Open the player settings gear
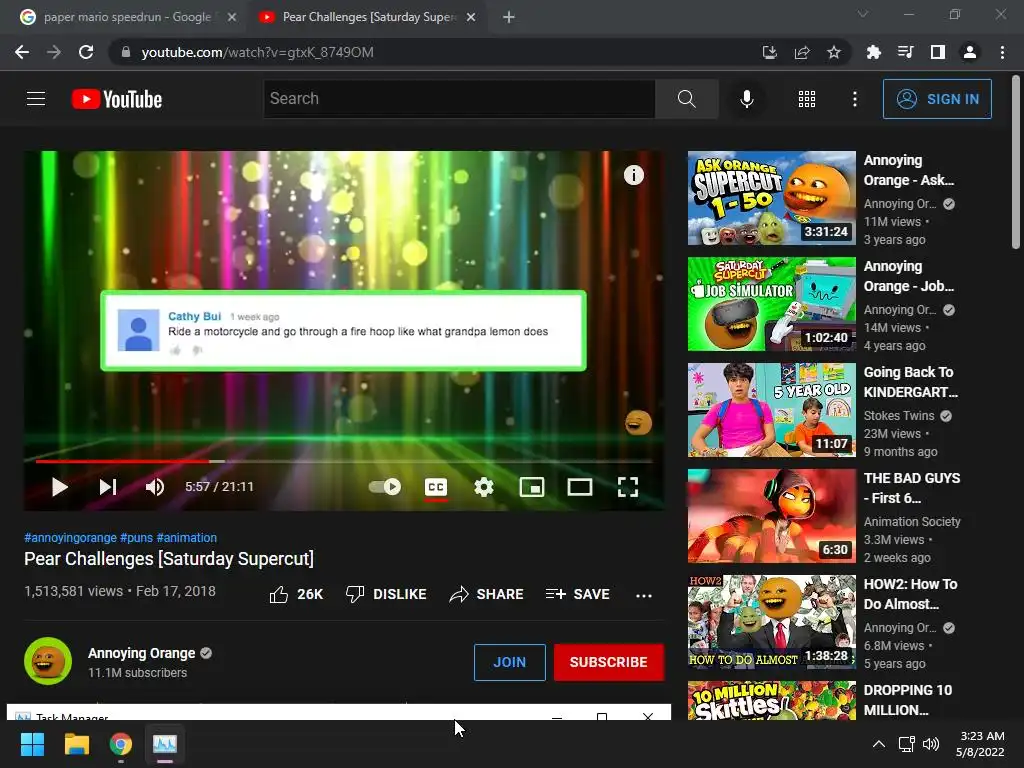Image resolution: width=1024 pixels, height=768 pixels. pyautogui.click(x=484, y=487)
